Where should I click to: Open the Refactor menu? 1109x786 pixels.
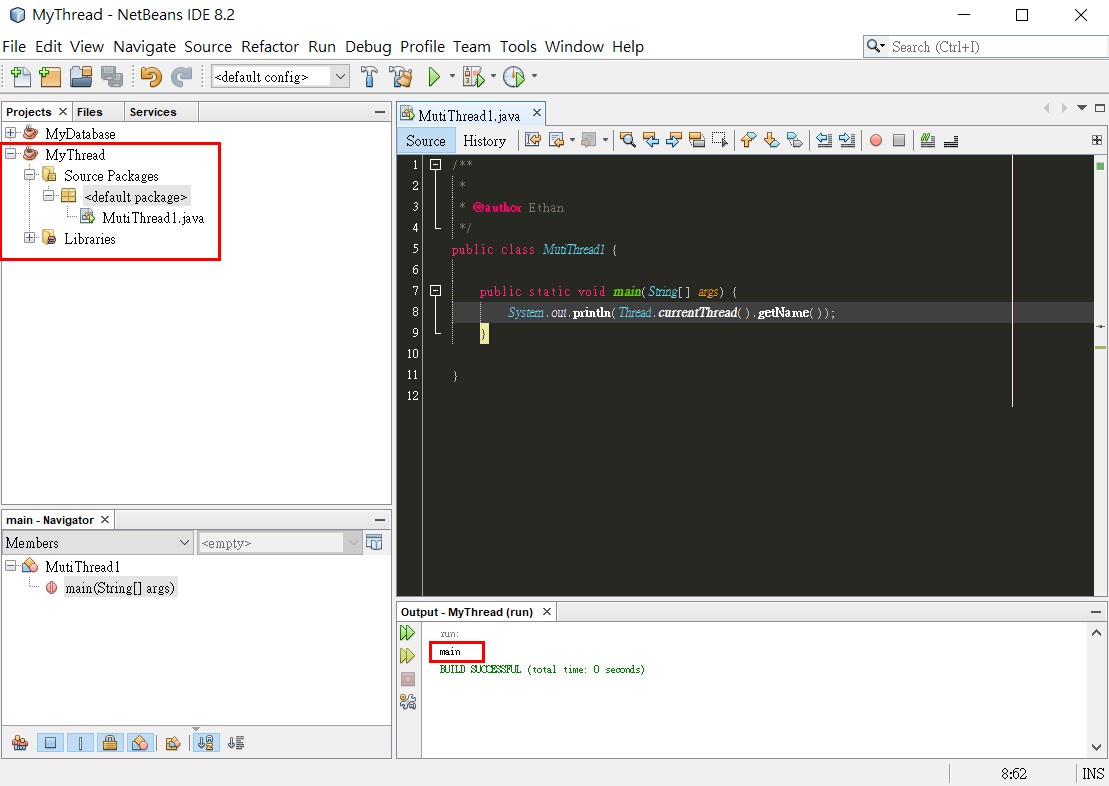(x=270, y=47)
